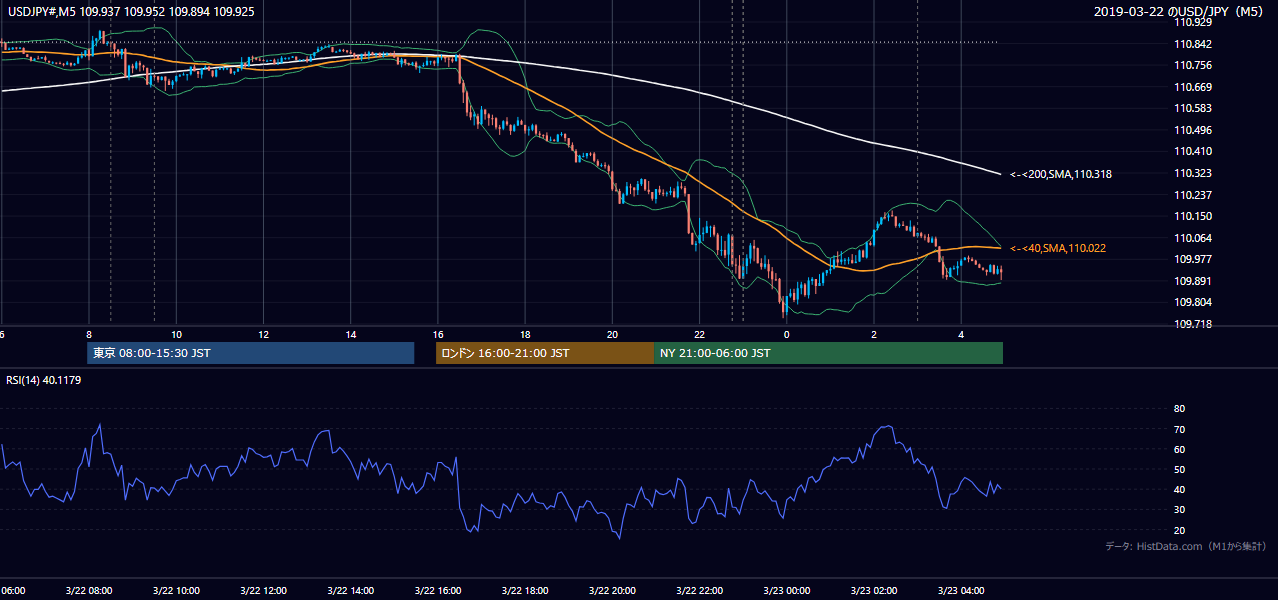This screenshot has width=1278, height=600.
Task: Click price axis value 109.891
Action: pos(1192,281)
